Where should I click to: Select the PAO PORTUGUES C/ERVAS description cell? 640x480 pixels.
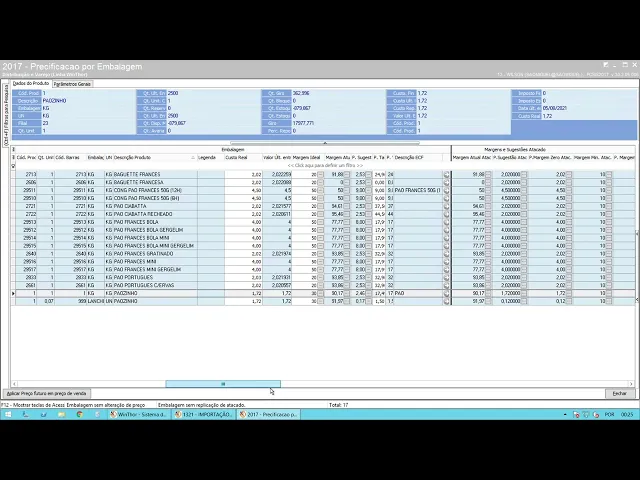pos(155,285)
